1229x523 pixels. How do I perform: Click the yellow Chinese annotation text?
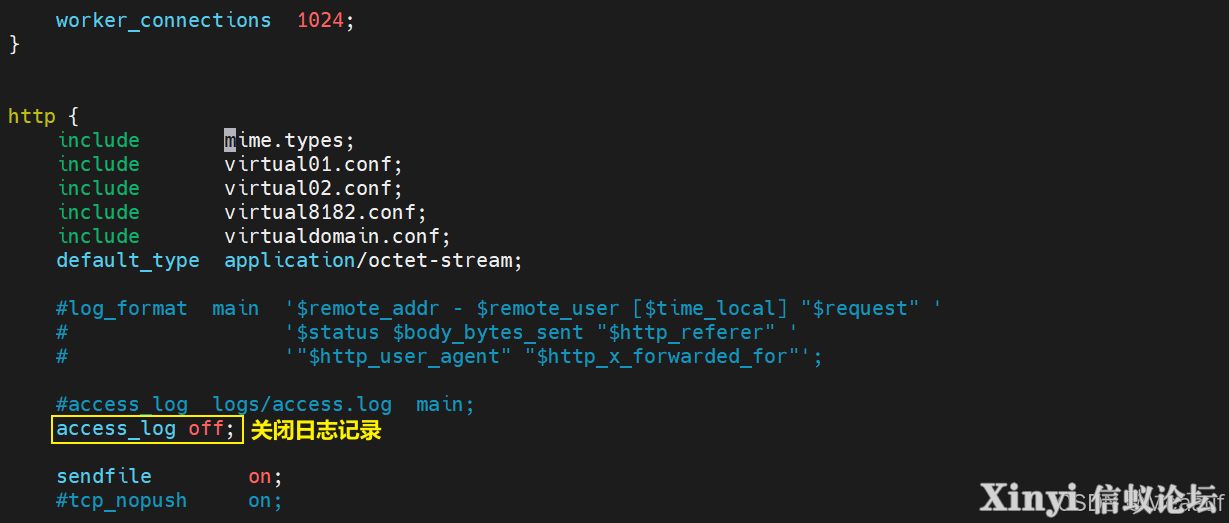316,431
